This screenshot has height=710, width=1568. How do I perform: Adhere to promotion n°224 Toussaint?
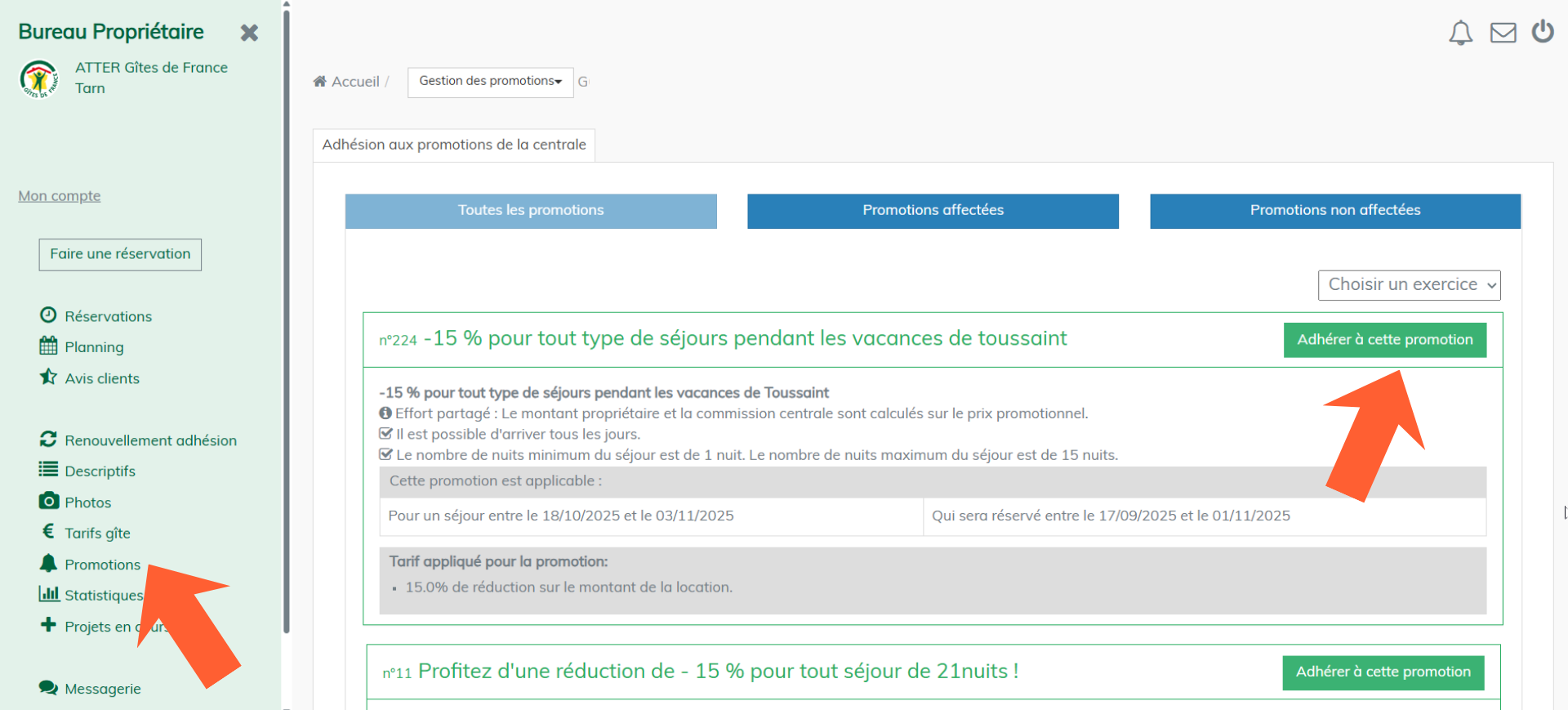(x=1385, y=340)
